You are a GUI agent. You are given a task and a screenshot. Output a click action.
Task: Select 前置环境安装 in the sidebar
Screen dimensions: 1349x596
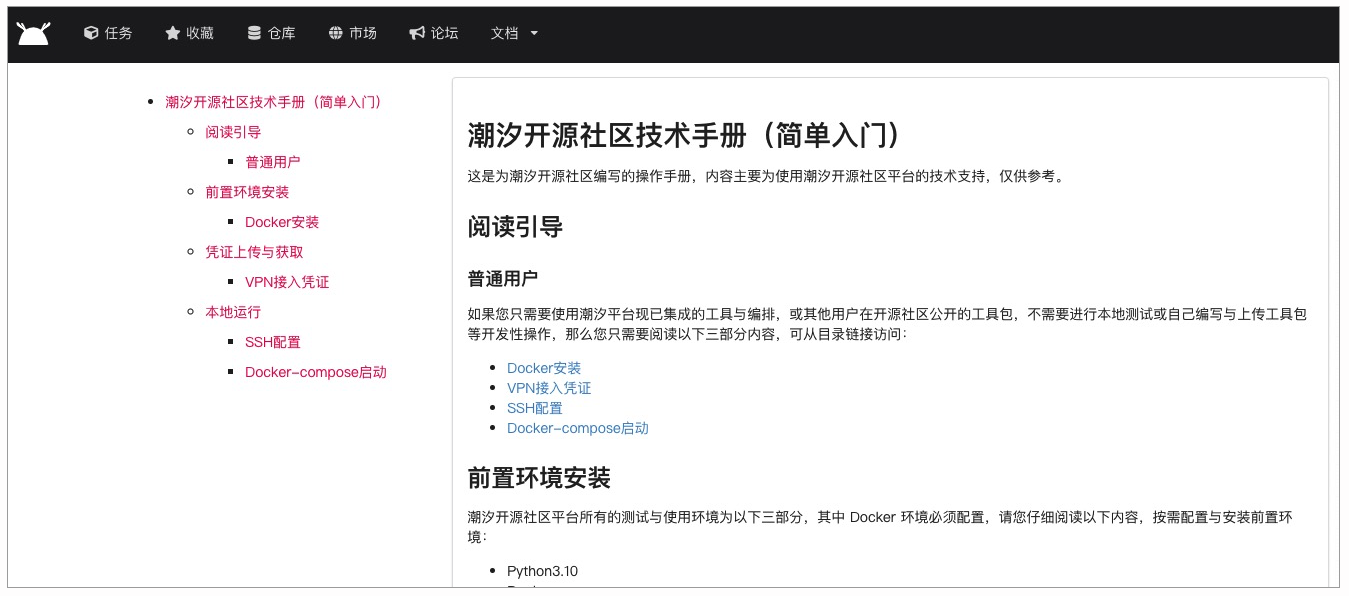pyautogui.click(x=247, y=191)
